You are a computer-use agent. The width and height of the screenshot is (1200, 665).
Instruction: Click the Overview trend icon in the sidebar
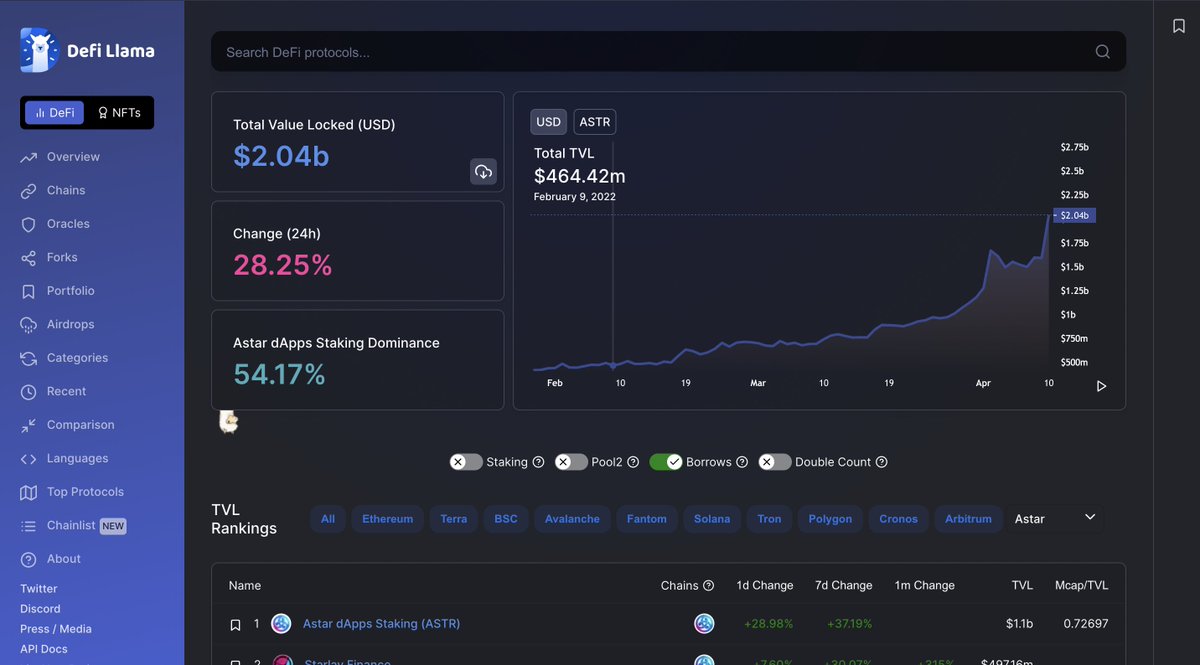coord(28,157)
